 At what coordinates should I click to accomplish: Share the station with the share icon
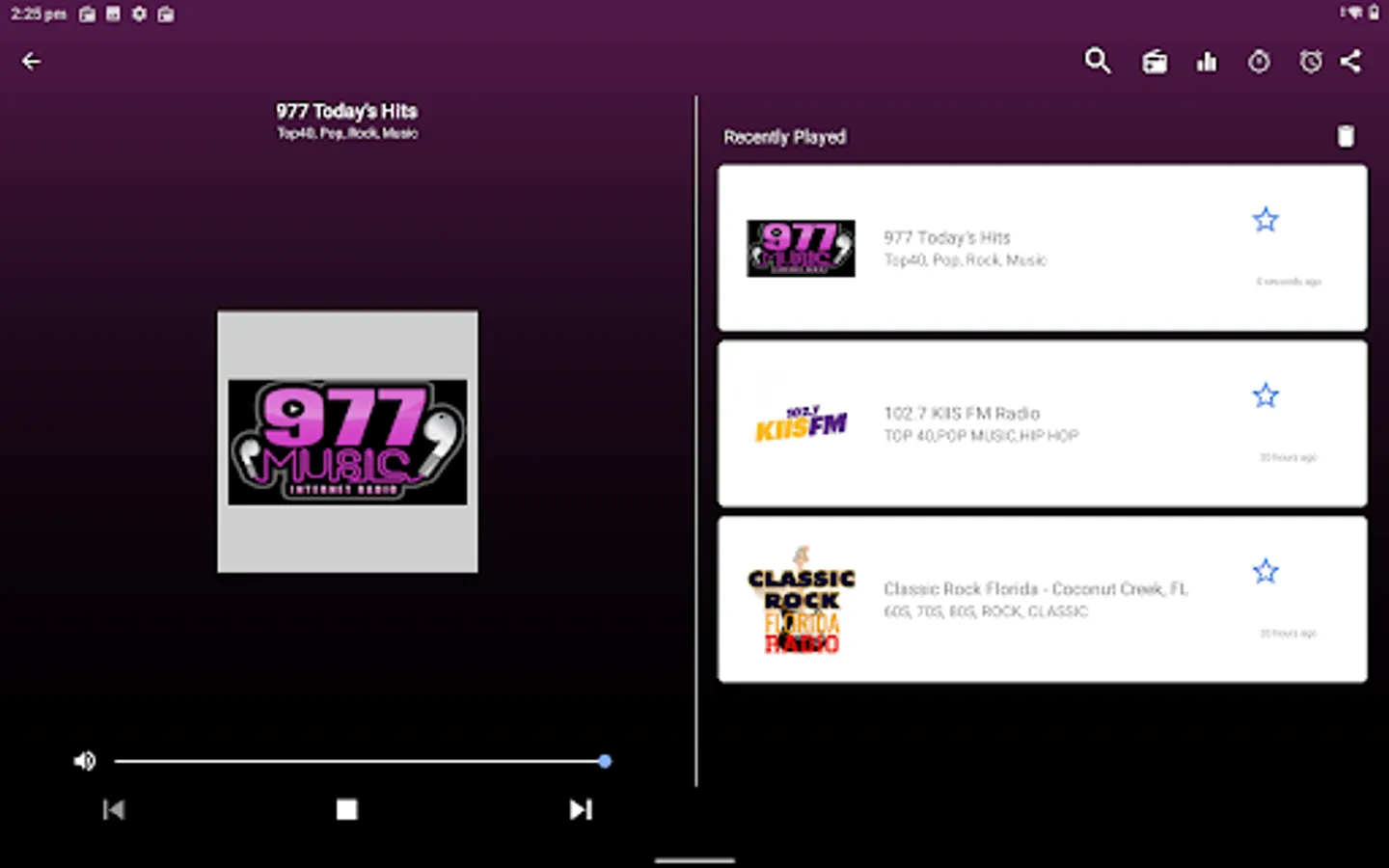pos(1351,62)
